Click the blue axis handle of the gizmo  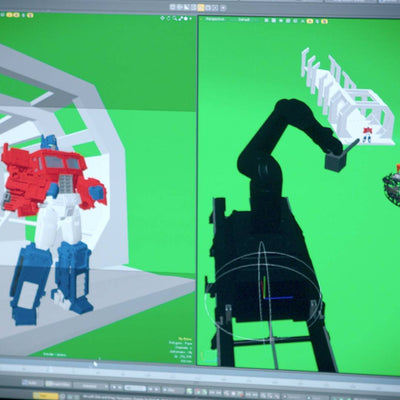click(x=280, y=298)
